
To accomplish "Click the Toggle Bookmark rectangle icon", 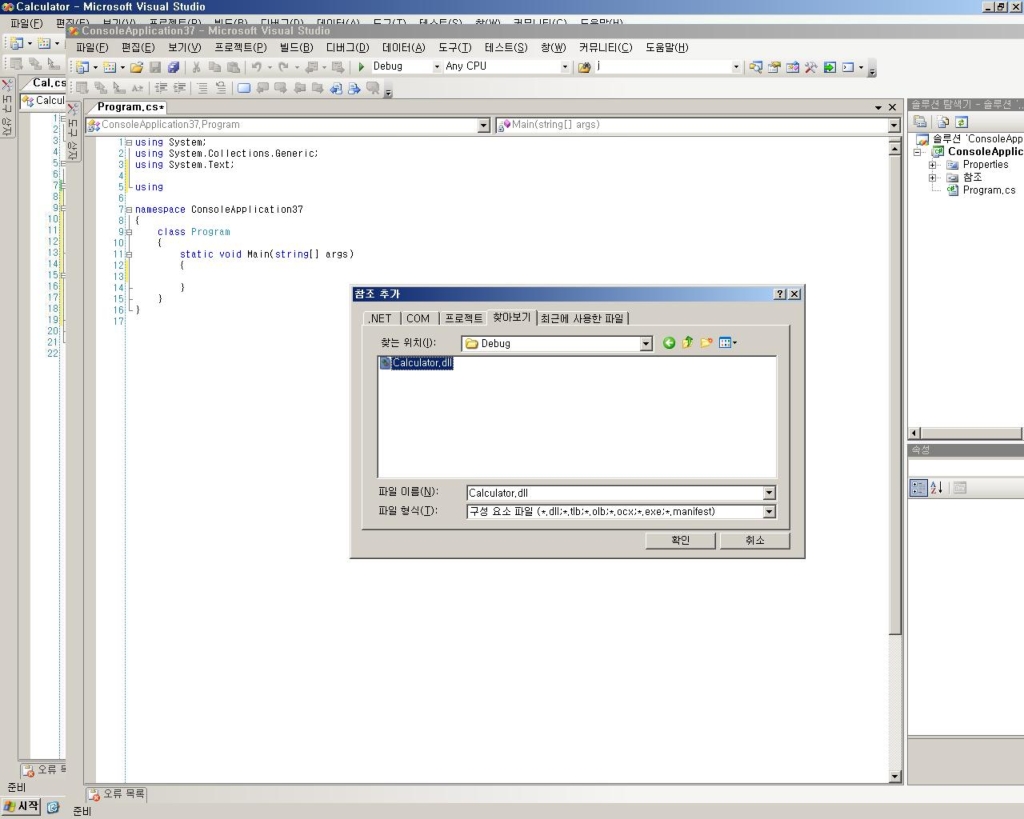I will click(x=244, y=88).
